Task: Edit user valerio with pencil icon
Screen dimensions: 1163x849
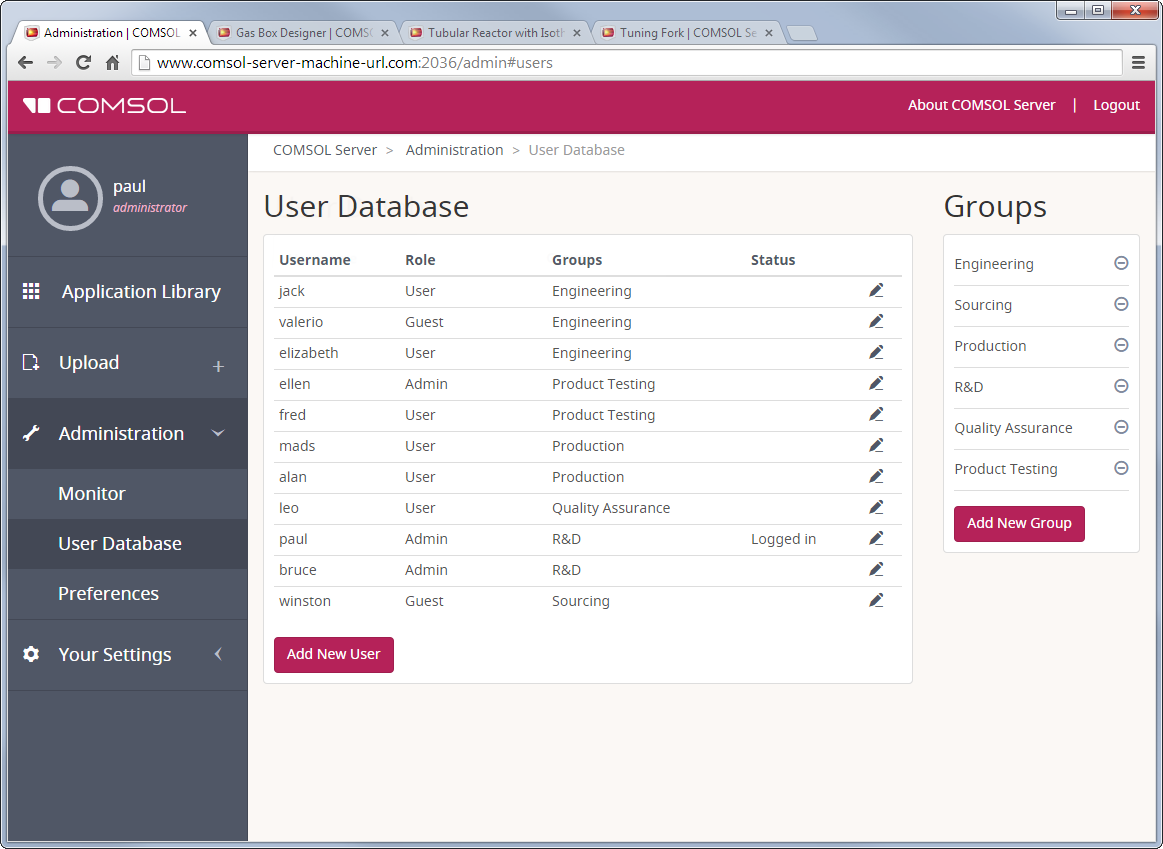Action: [876, 322]
